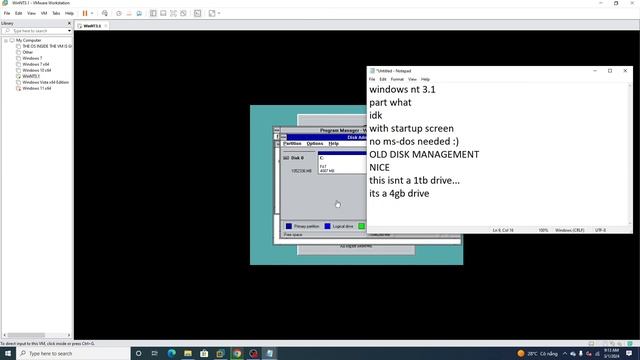Click the Disk 0 label in Disk Administrator
Image resolution: width=640 pixels, height=360 pixels.
pos(296,158)
